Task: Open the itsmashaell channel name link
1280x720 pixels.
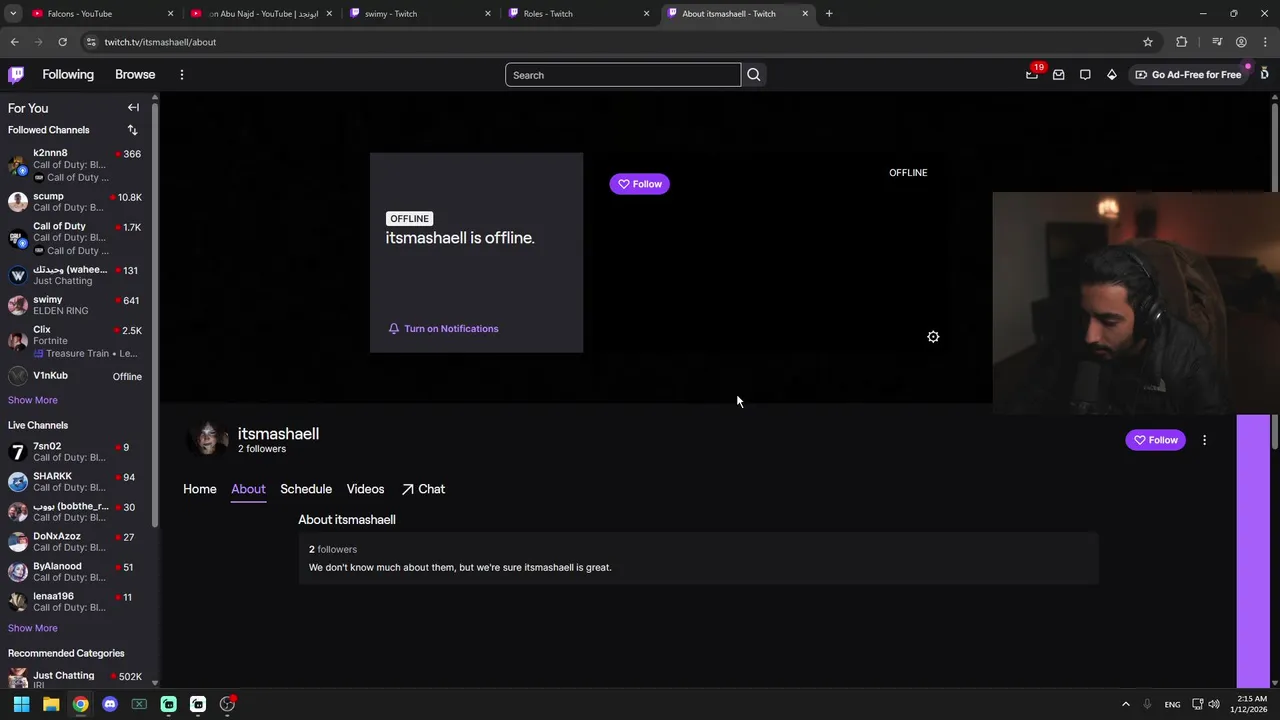Action: point(278,434)
